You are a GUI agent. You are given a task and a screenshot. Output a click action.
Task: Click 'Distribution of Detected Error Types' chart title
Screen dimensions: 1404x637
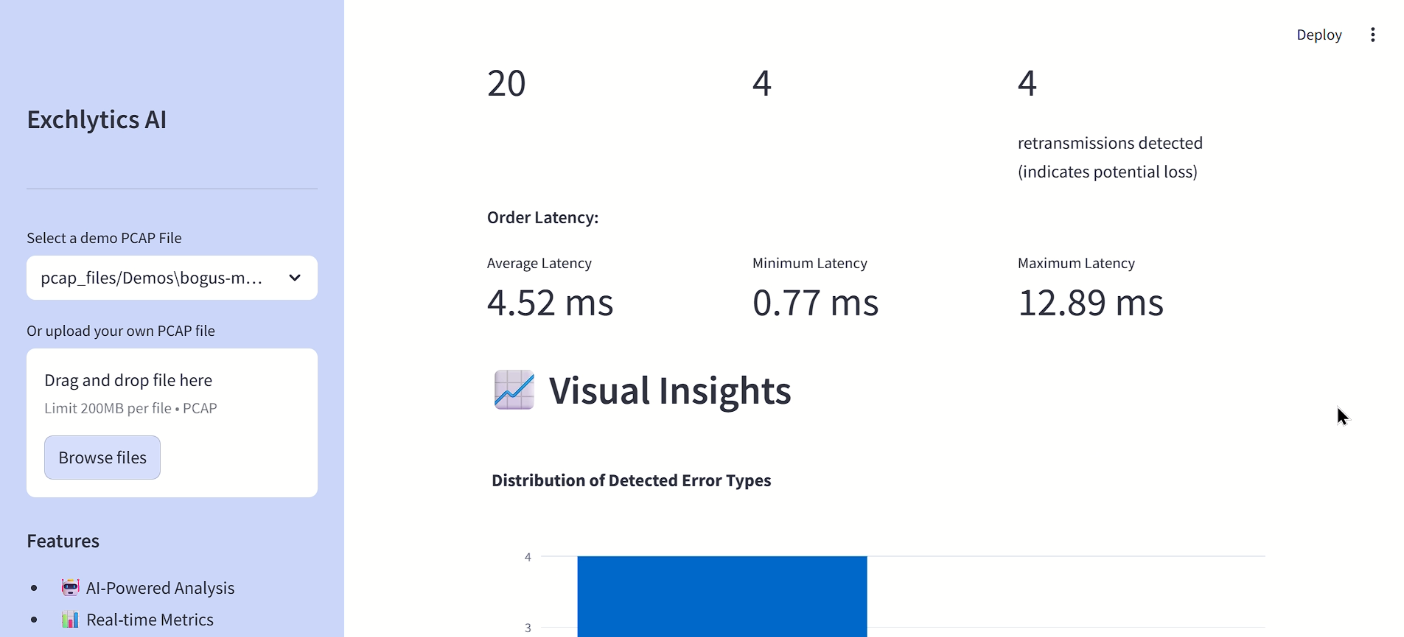631,480
